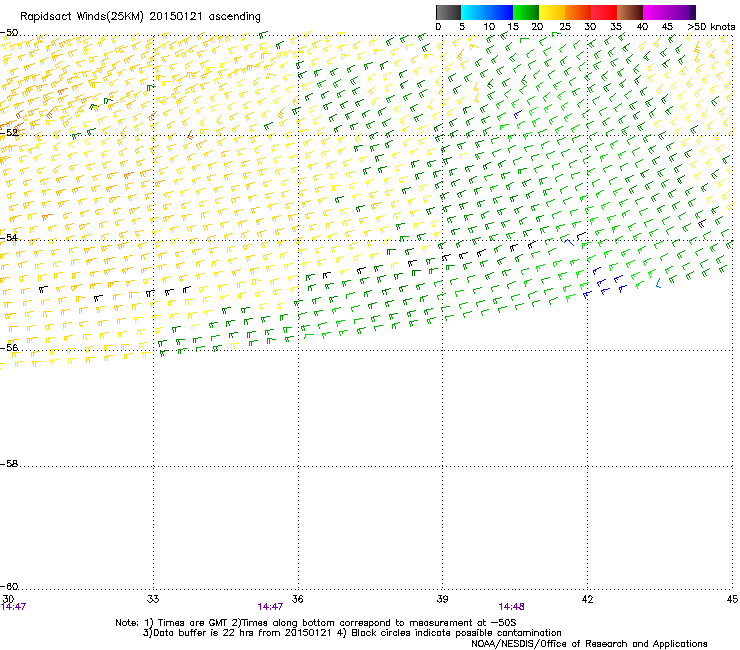The width and height of the screenshot is (740, 650).
Task: Click the longitude label 36
Action: pyautogui.click(x=297, y=599)
